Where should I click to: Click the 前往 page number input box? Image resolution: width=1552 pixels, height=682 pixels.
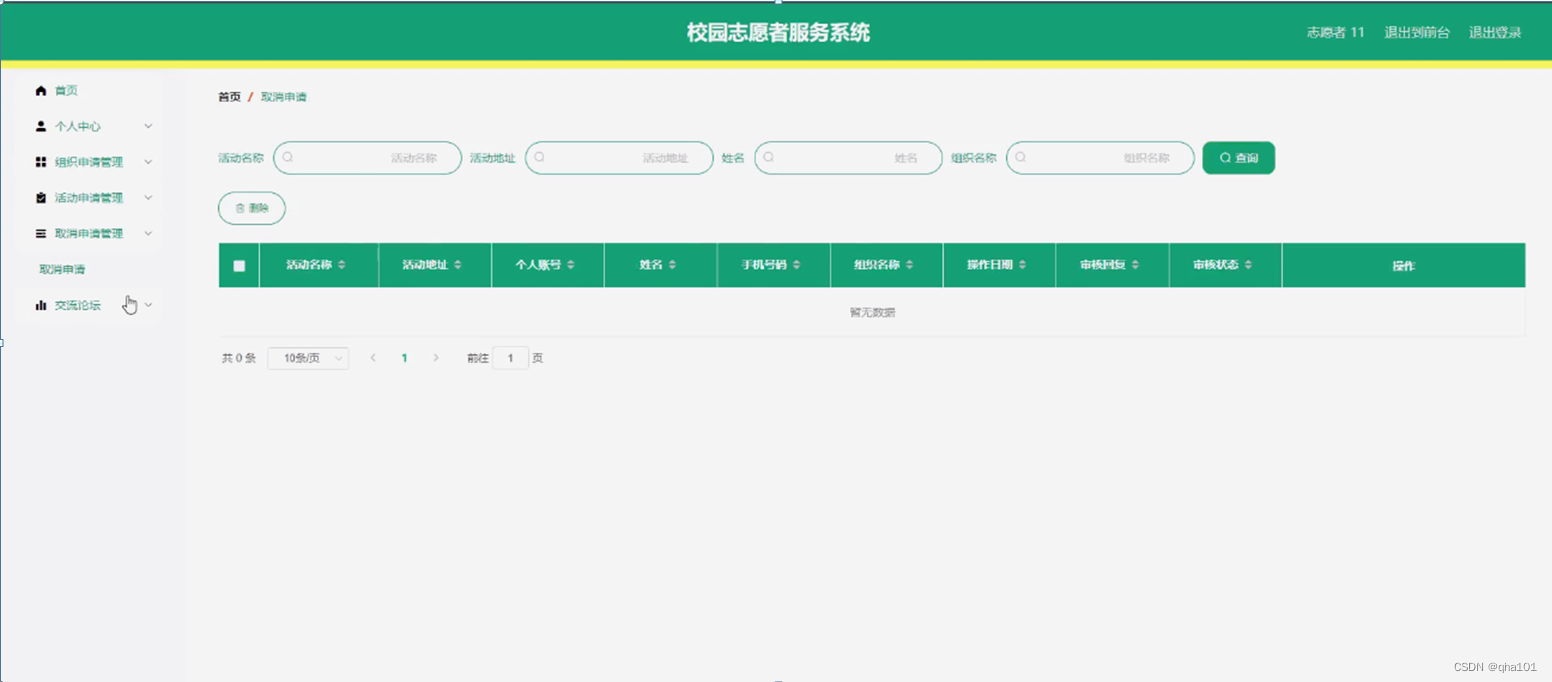(510, 358)
